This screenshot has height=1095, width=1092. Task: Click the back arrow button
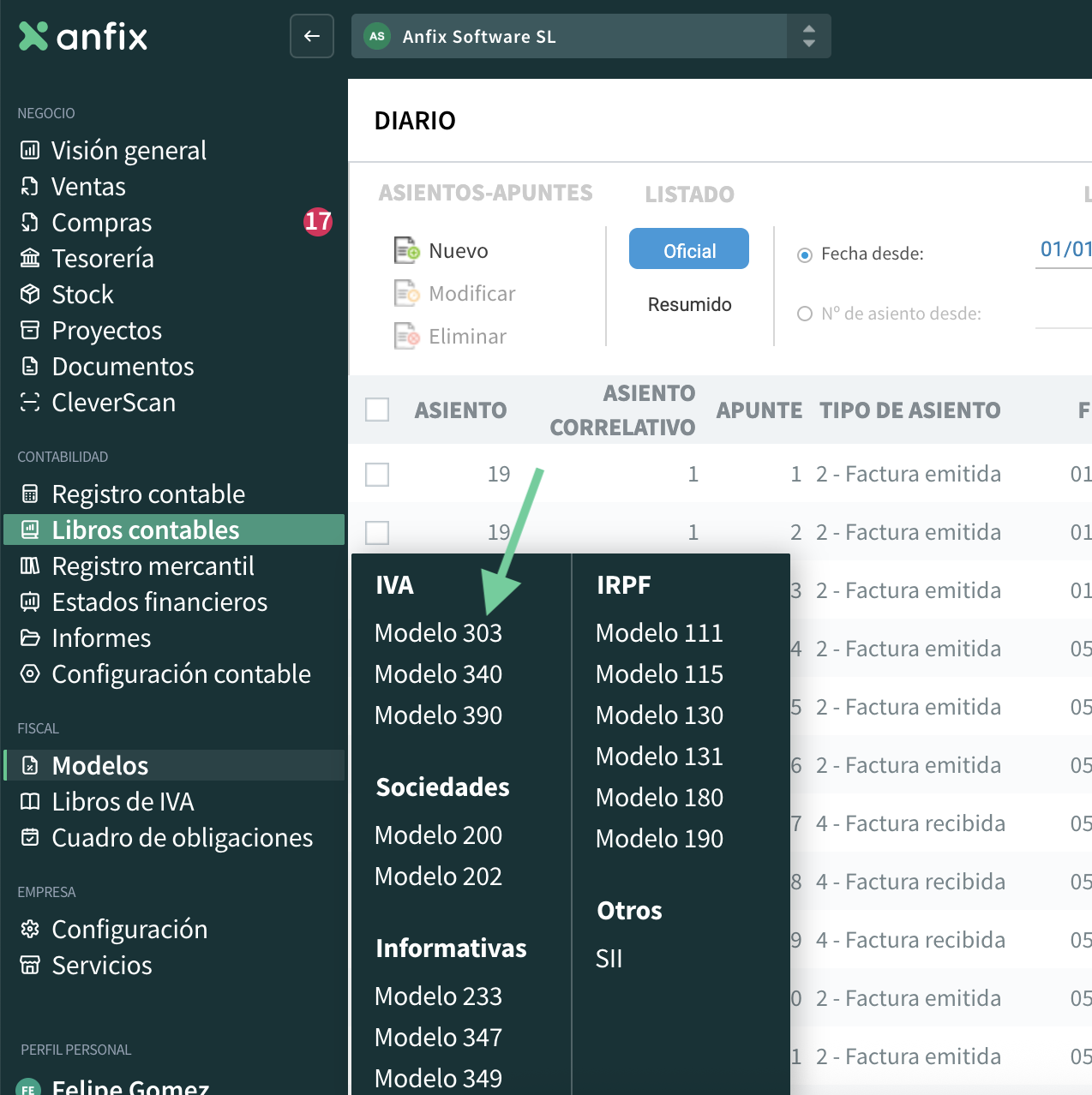(312, 36)
